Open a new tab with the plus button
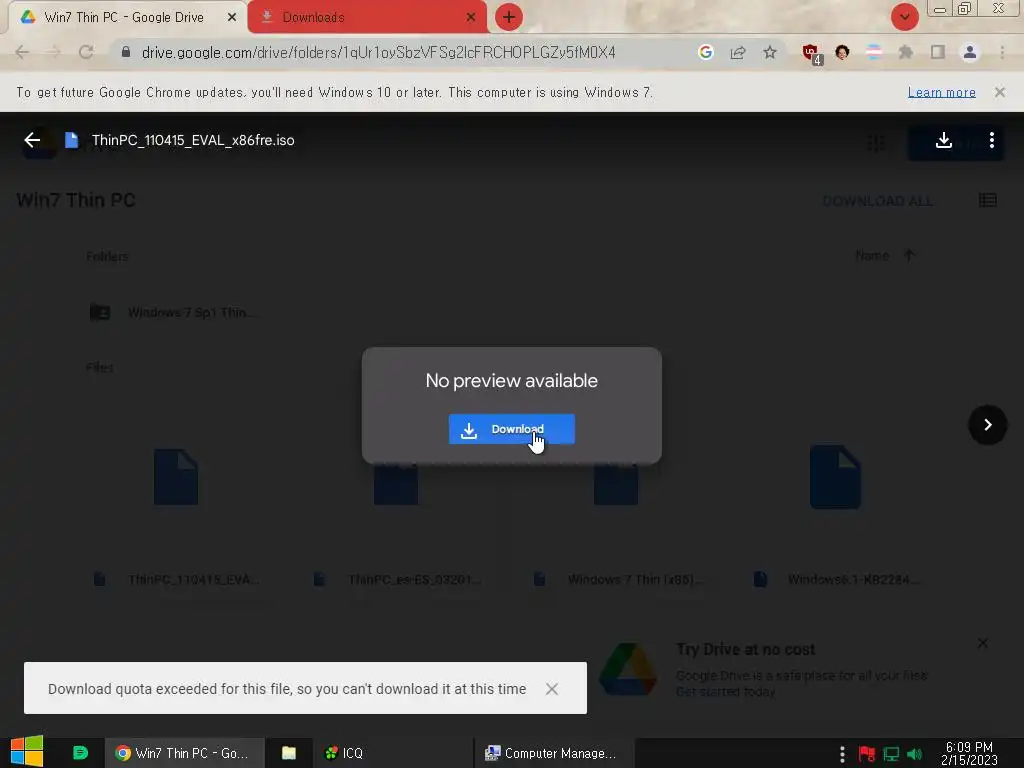Viewport: 1024px width, 768px height. click(x=509, y=17)
